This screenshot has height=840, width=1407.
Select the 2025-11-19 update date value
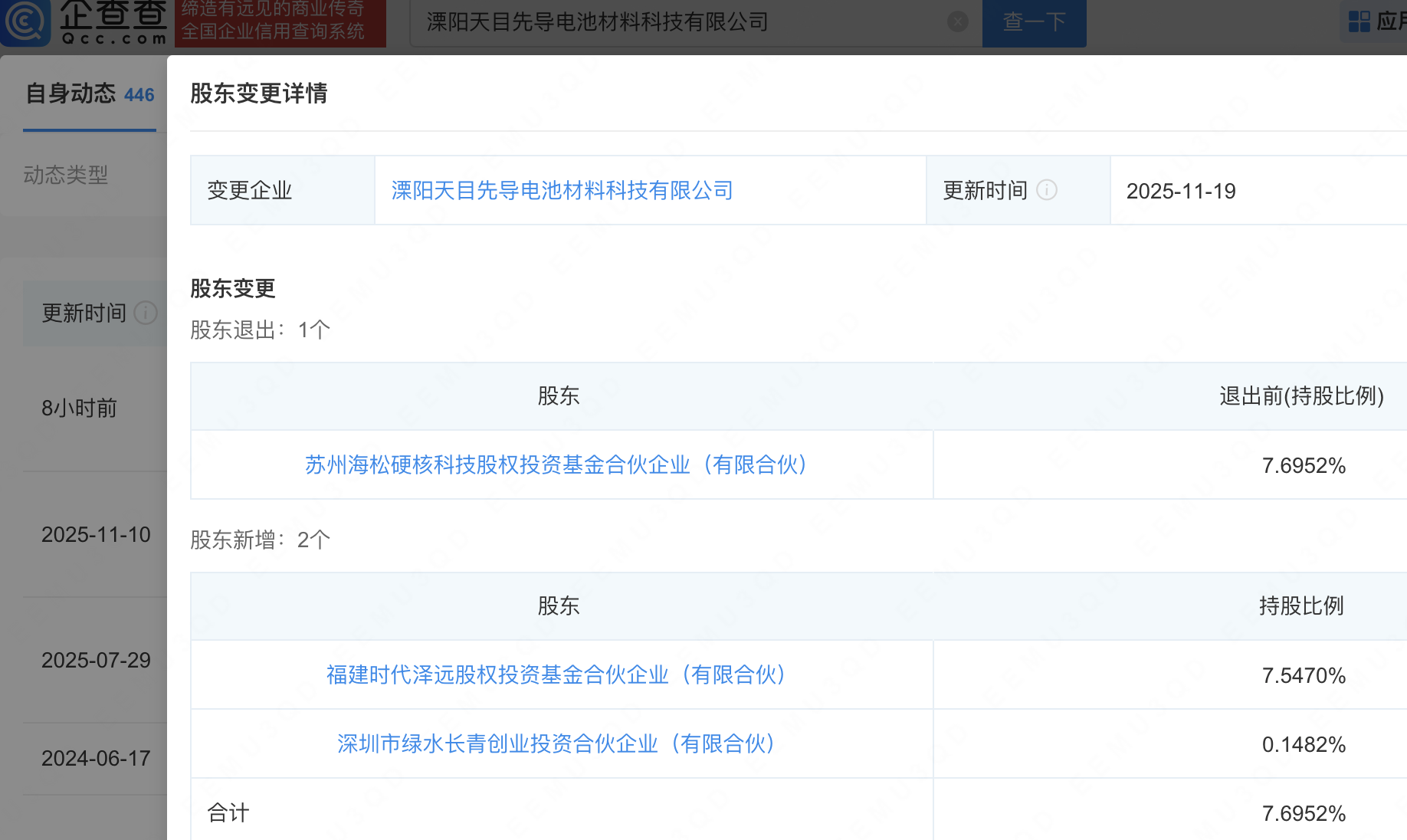tap(1181, 191)
